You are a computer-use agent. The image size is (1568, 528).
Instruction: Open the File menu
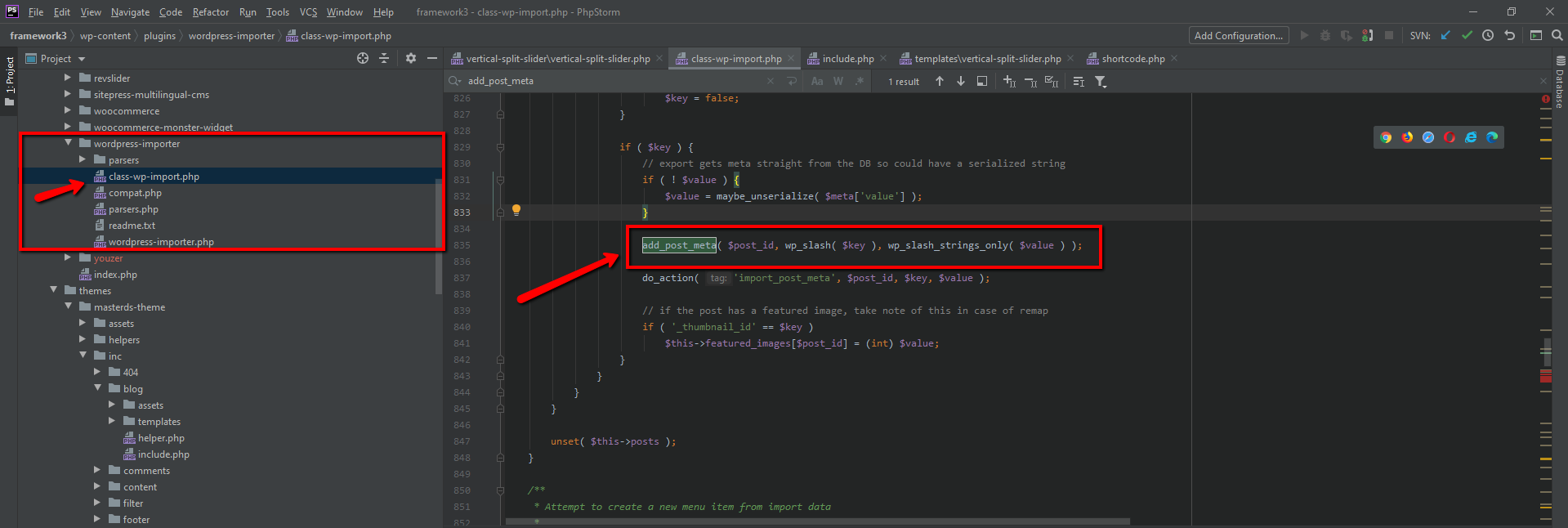click(x=36, y=11)
